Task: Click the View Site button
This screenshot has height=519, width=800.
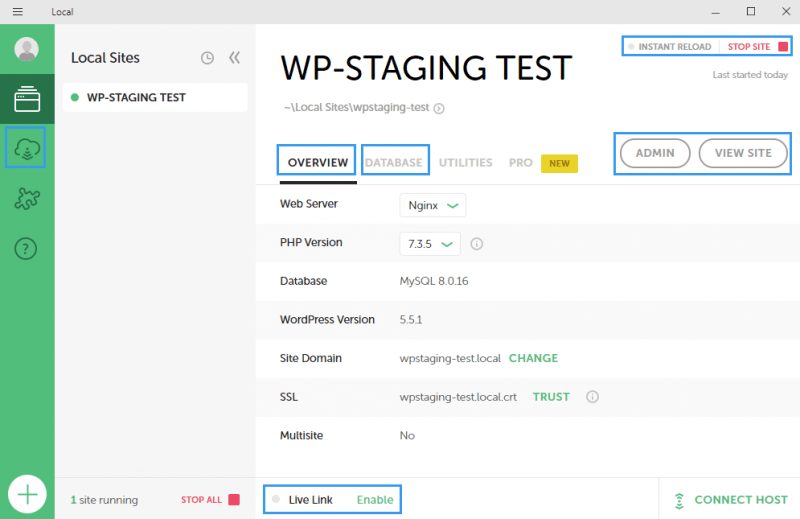Action: pos(743,153)
